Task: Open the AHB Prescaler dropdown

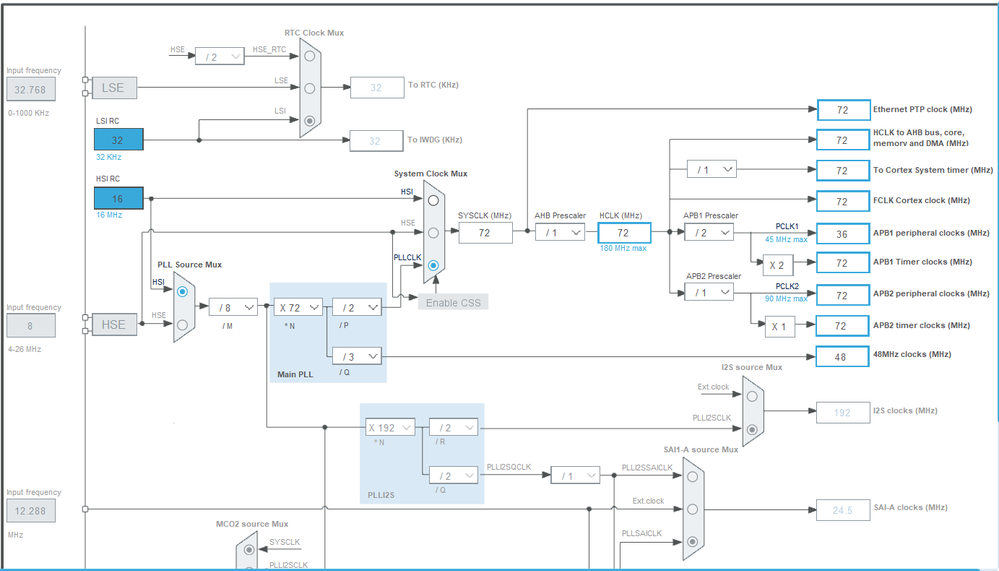Action: 560,233
